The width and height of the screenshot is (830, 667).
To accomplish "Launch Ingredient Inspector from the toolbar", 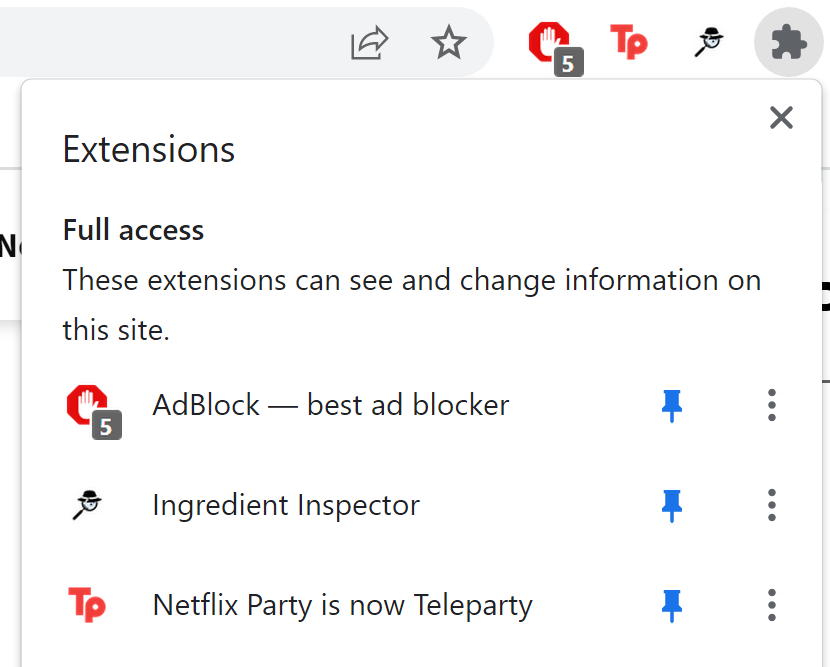I will (x=709, y=43).
